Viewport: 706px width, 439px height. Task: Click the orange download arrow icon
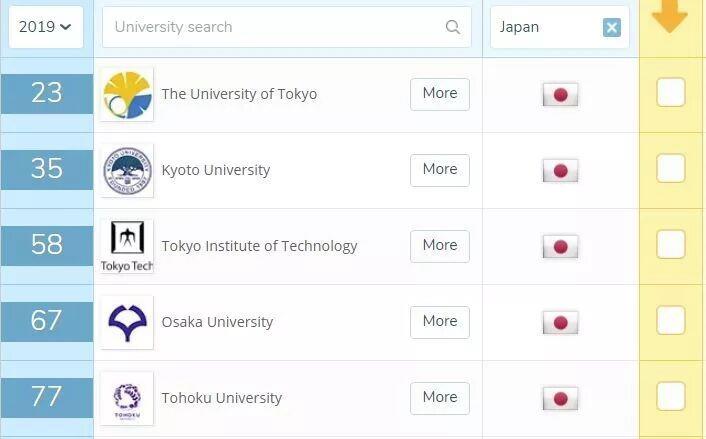[x=670, y=16]
